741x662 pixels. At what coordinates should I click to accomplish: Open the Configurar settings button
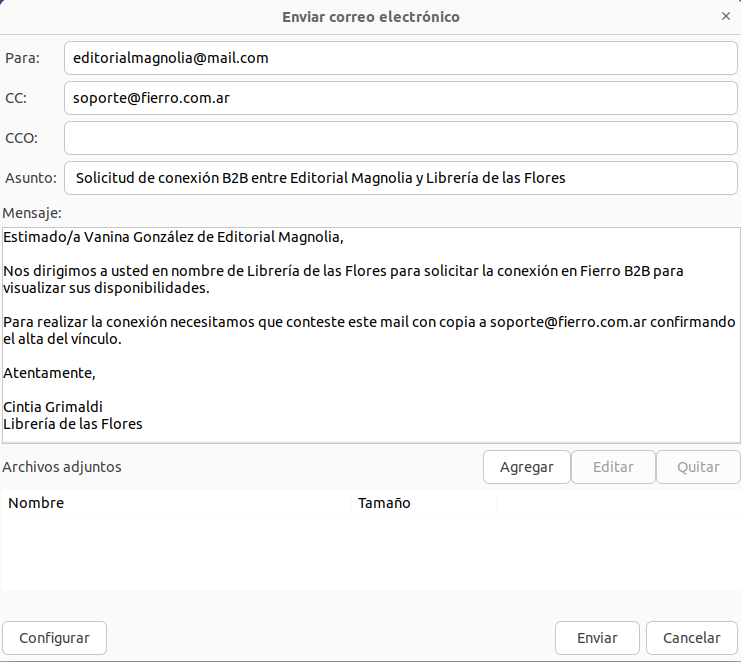tap(54, 638)
